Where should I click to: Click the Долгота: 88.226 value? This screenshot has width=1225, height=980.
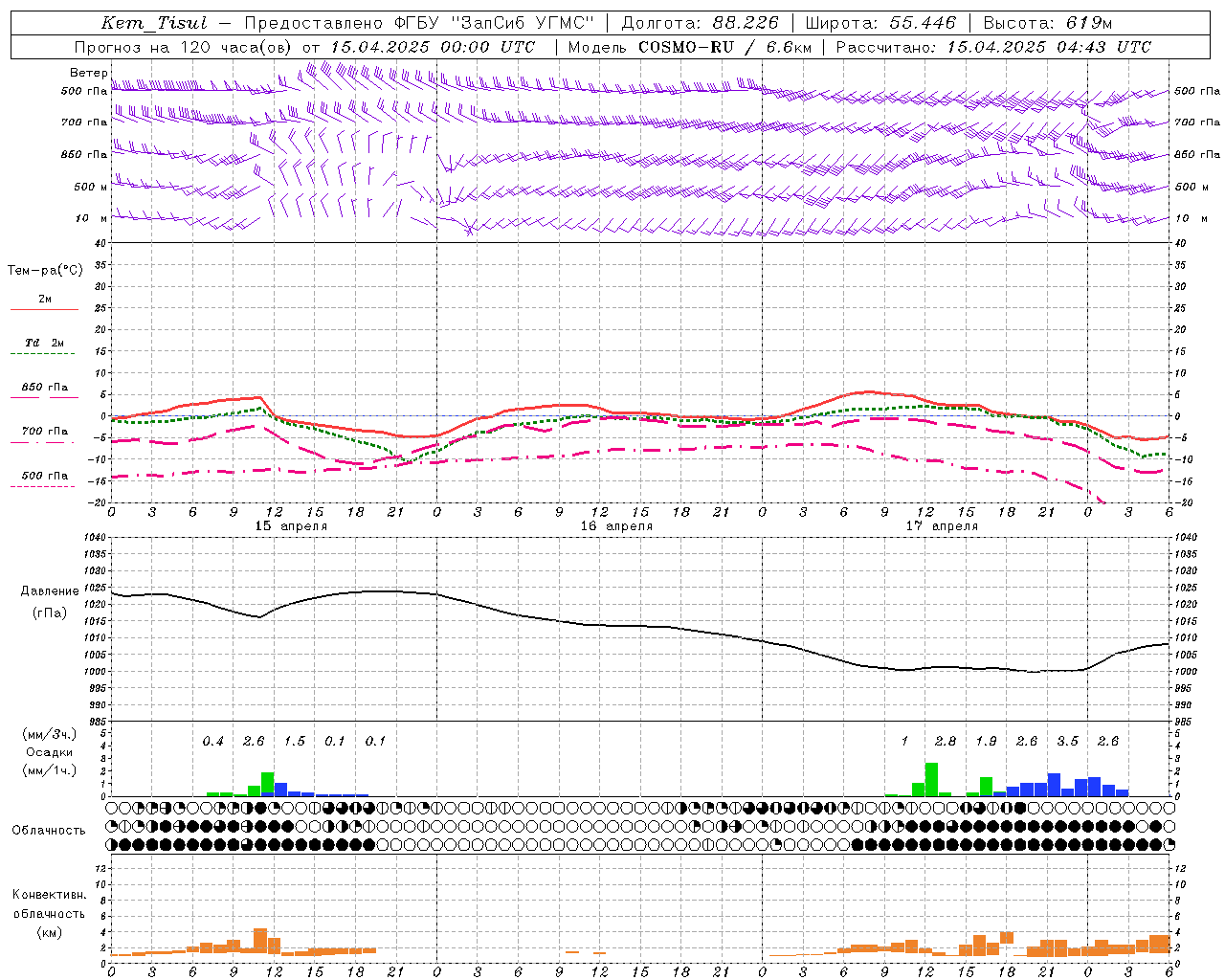pyautogui.click(x=701, y=23)
